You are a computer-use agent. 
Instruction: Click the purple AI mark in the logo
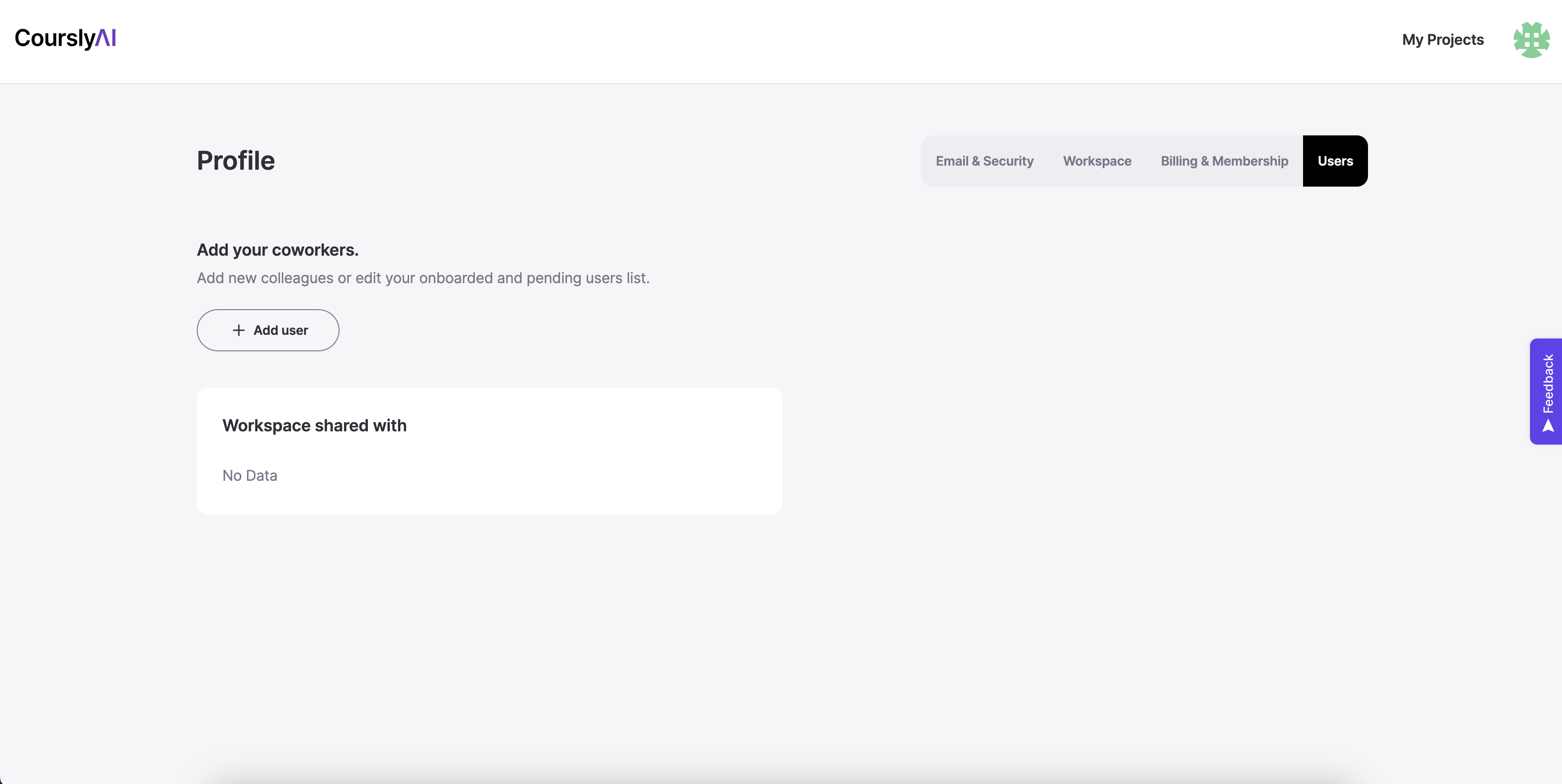point(106,38)
